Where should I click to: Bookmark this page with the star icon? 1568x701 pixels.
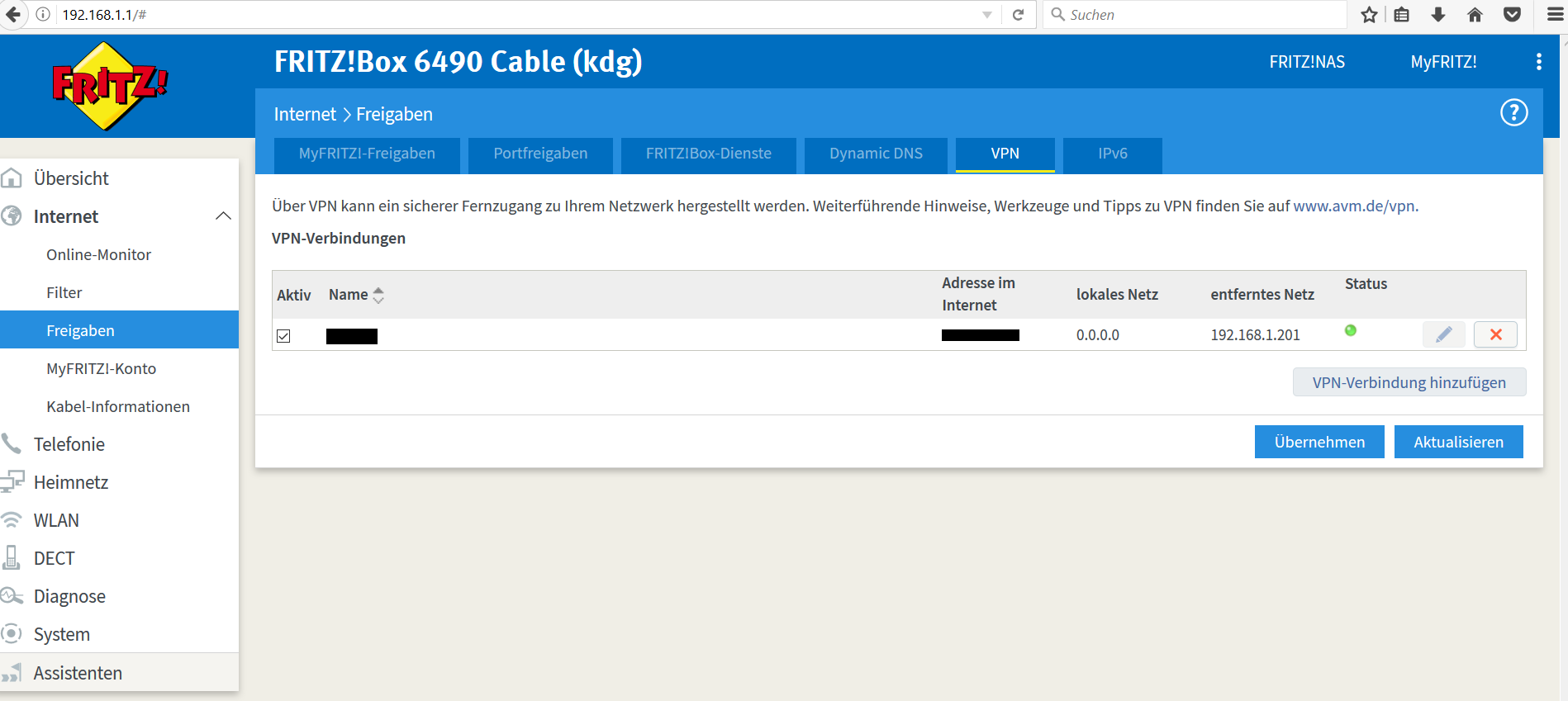click(x=1369, y=14)
